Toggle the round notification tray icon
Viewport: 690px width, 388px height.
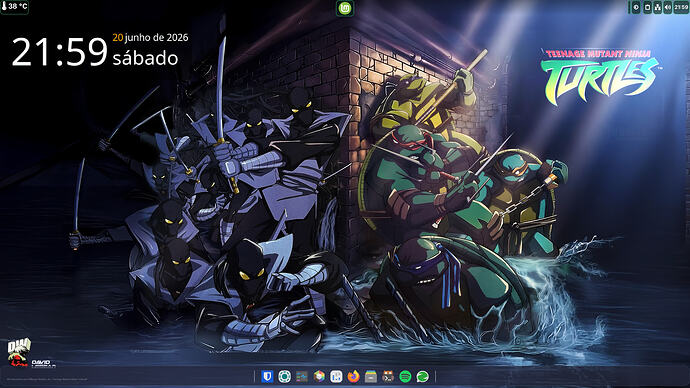[636, 7]
